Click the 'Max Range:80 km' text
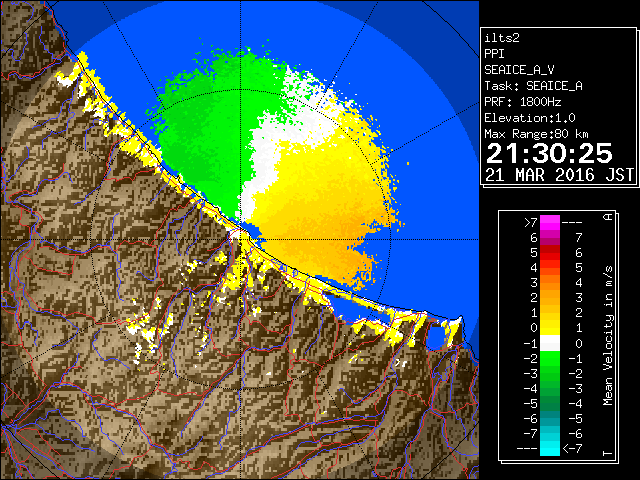 (536, 134)
